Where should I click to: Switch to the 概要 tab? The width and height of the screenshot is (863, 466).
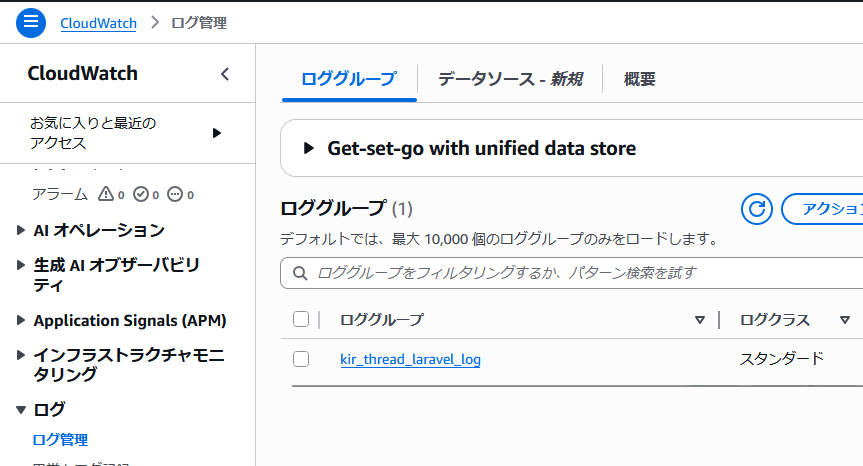(639, 79)
